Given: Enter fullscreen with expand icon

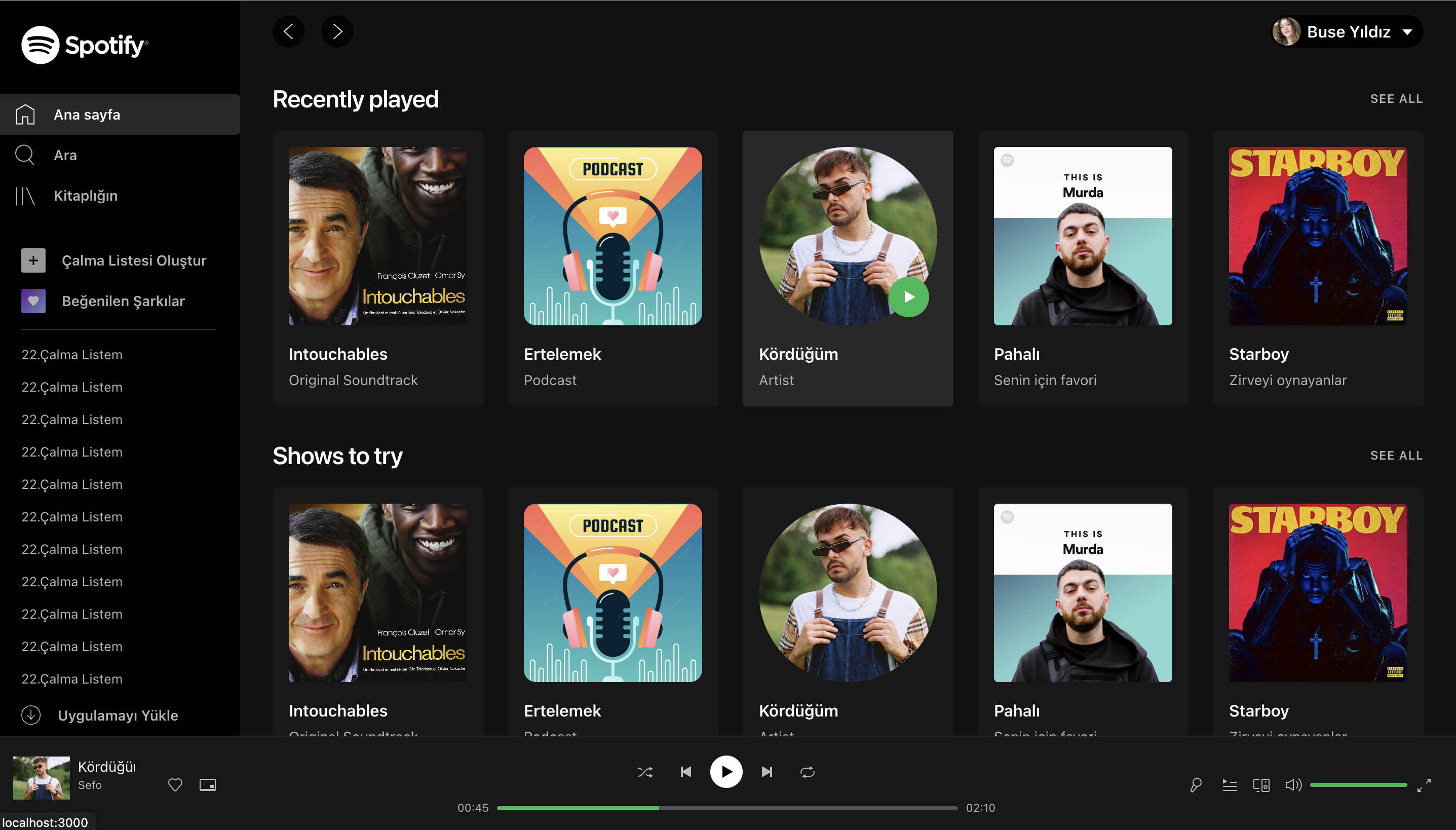Looking at the screenshot, I should point(1424,785).
